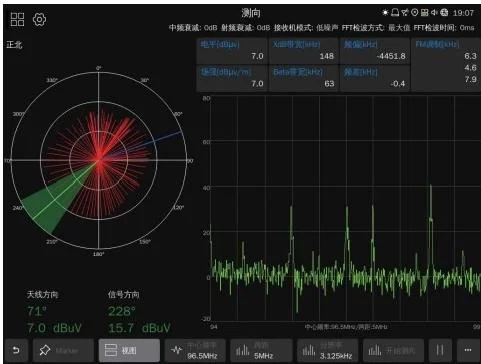Click the 19:07 clock in the status bar
481x364 pixels.
pyautogui.click(x=463, y=13)
